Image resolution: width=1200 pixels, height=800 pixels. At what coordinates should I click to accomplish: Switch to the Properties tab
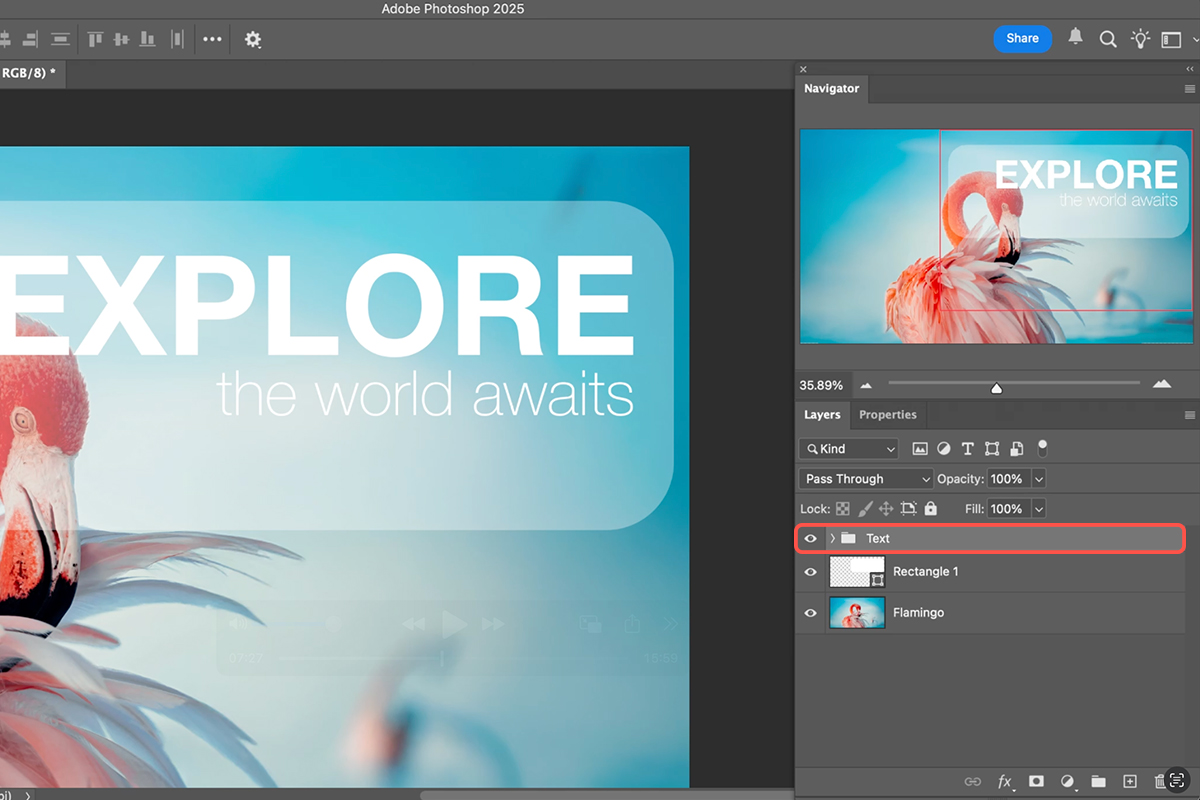pos(888,415)
